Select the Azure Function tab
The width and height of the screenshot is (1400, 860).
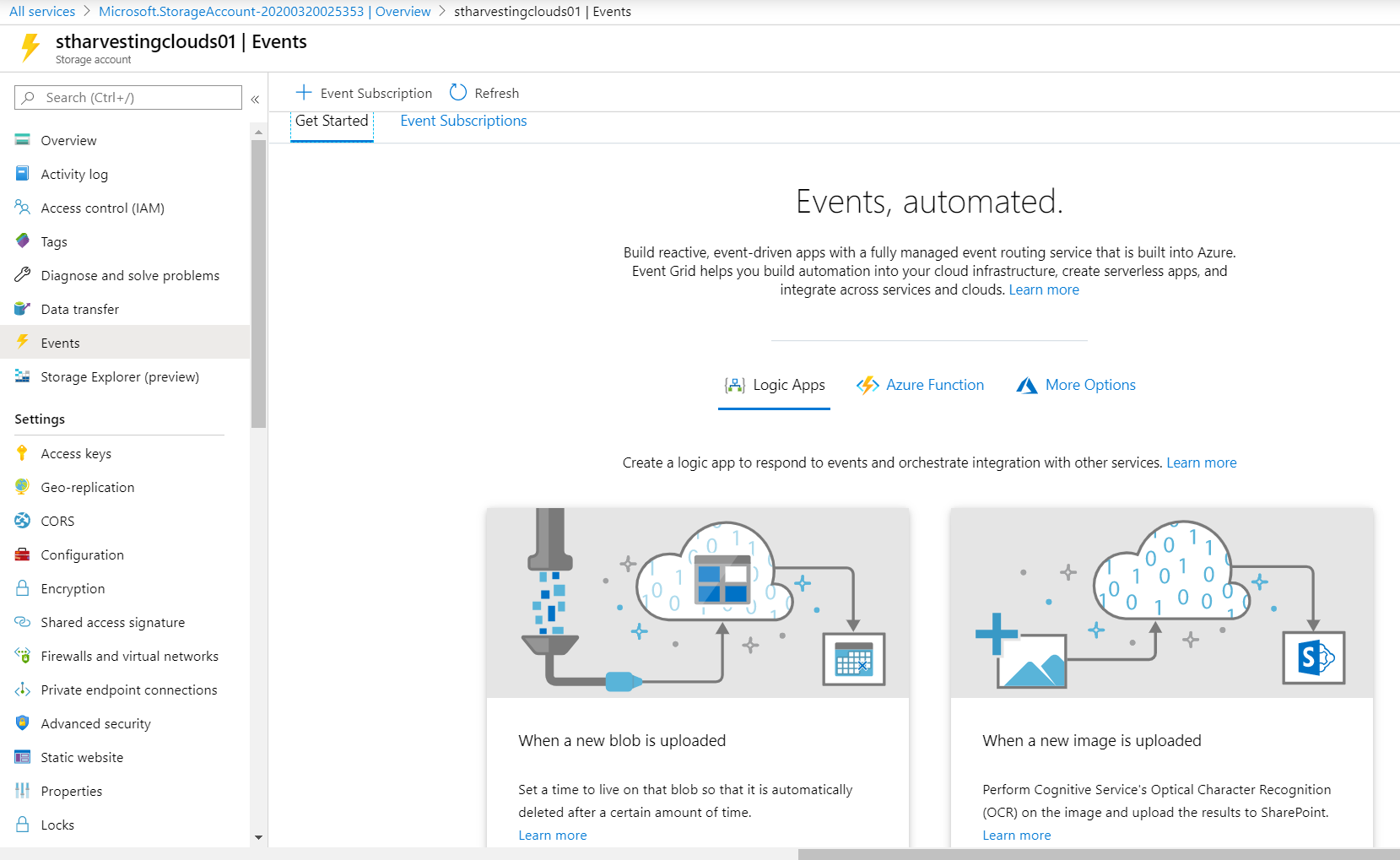click(920, 386)
